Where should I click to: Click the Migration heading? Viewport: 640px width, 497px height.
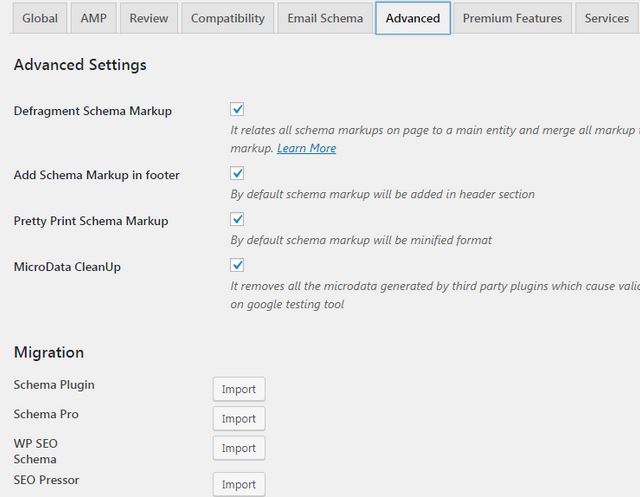coord(49,353)
